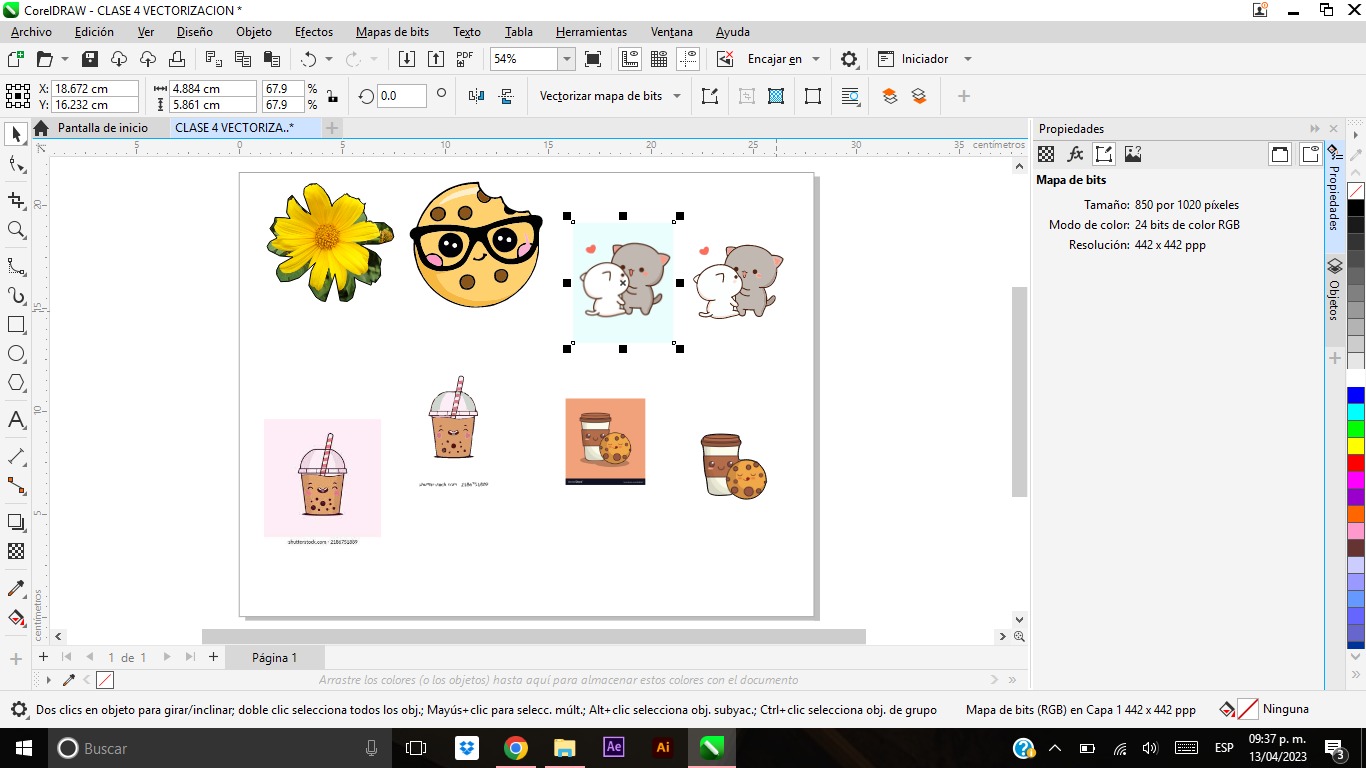Image resolution: width=1366 pixels, height=768 pixels.
Task: Open the Vectorizar mapa de bits dropdown
Action: coord(677,96)
